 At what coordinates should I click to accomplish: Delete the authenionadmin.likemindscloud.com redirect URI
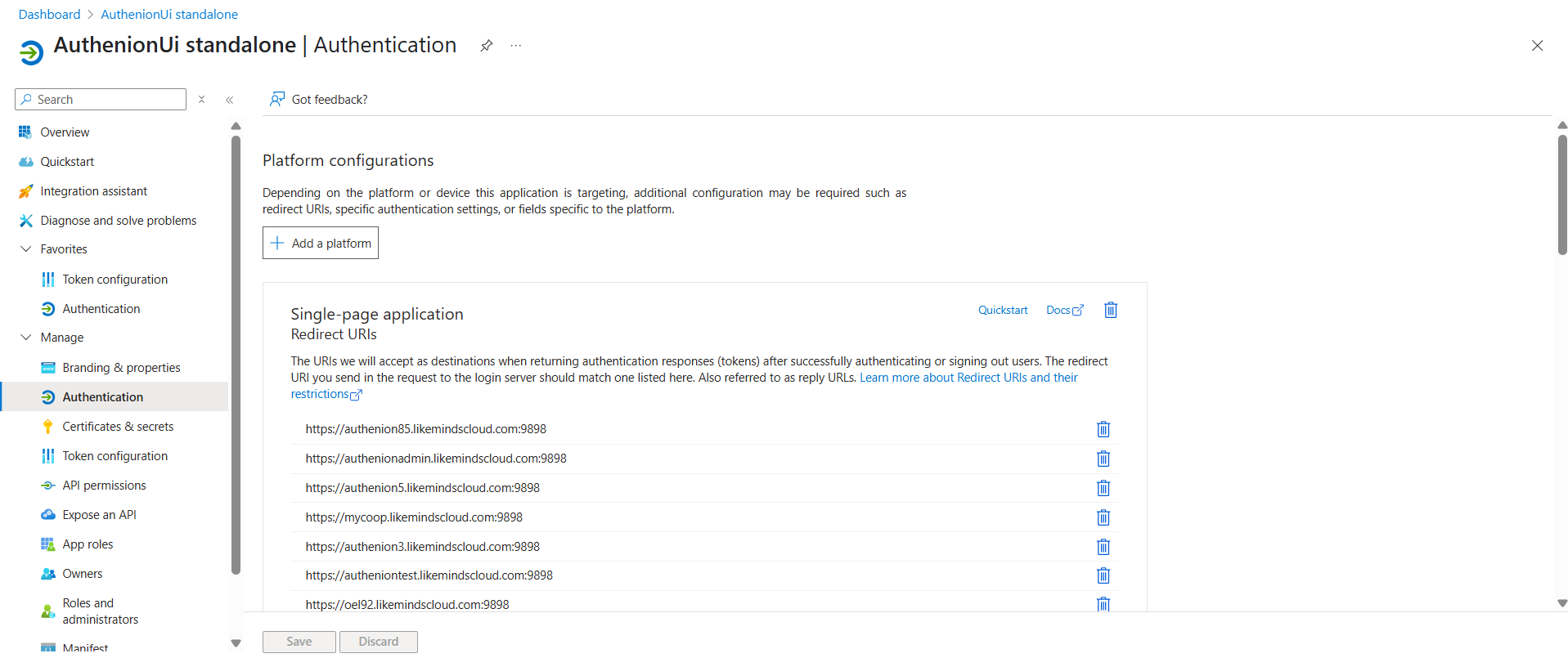click(1103, 459)
